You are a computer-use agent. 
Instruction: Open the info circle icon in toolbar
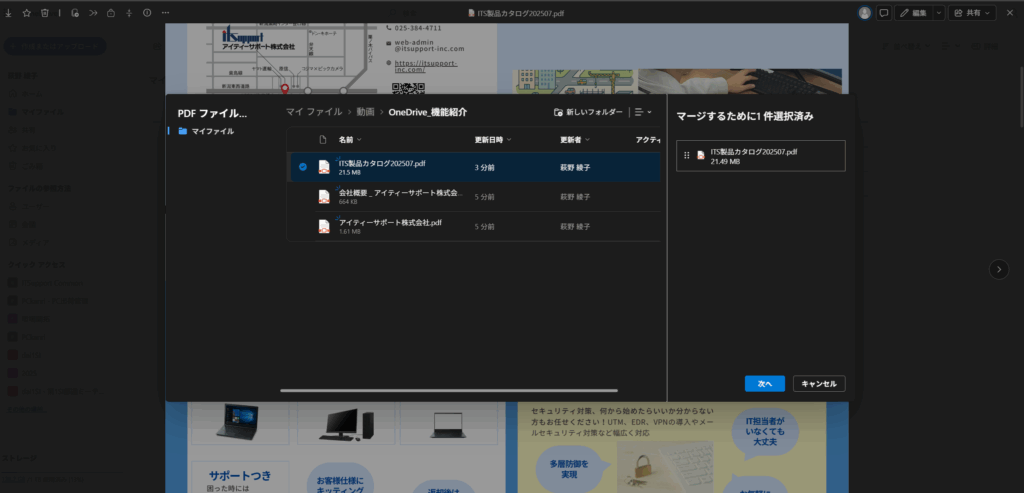tap(147, 13)
